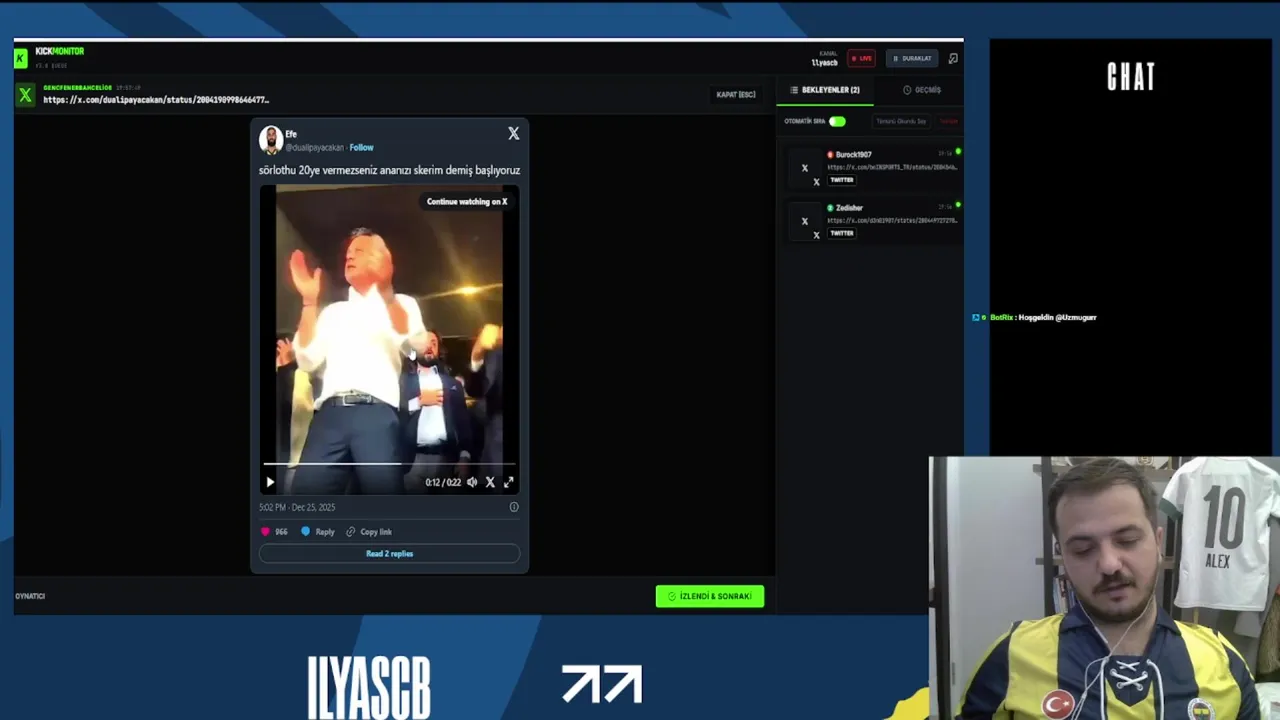Click the tweet date 5:02 PM Dec 25, 2025

click(x=297, y=508)
